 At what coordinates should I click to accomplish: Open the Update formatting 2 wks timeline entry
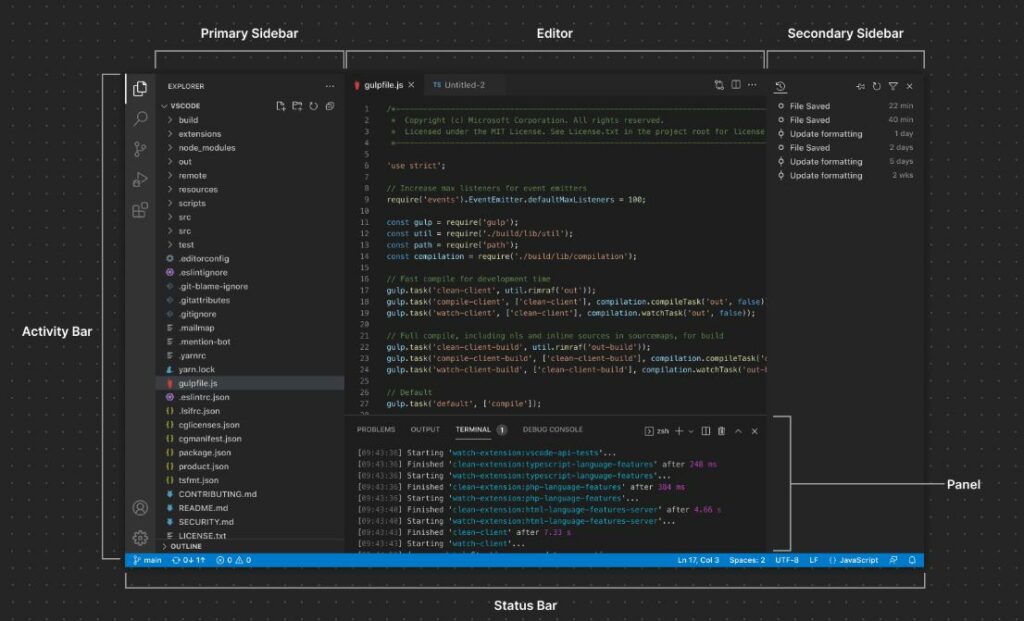tap(845, 175)
